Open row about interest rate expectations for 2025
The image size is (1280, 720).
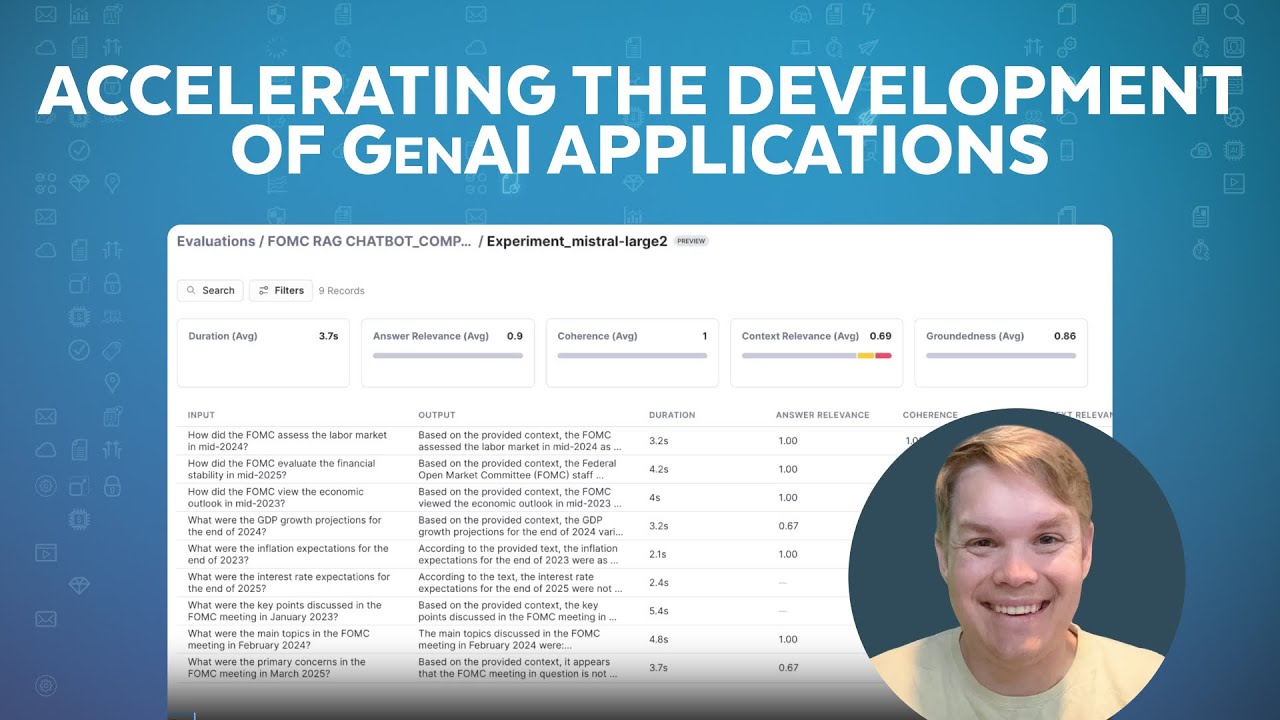point(289,582)
